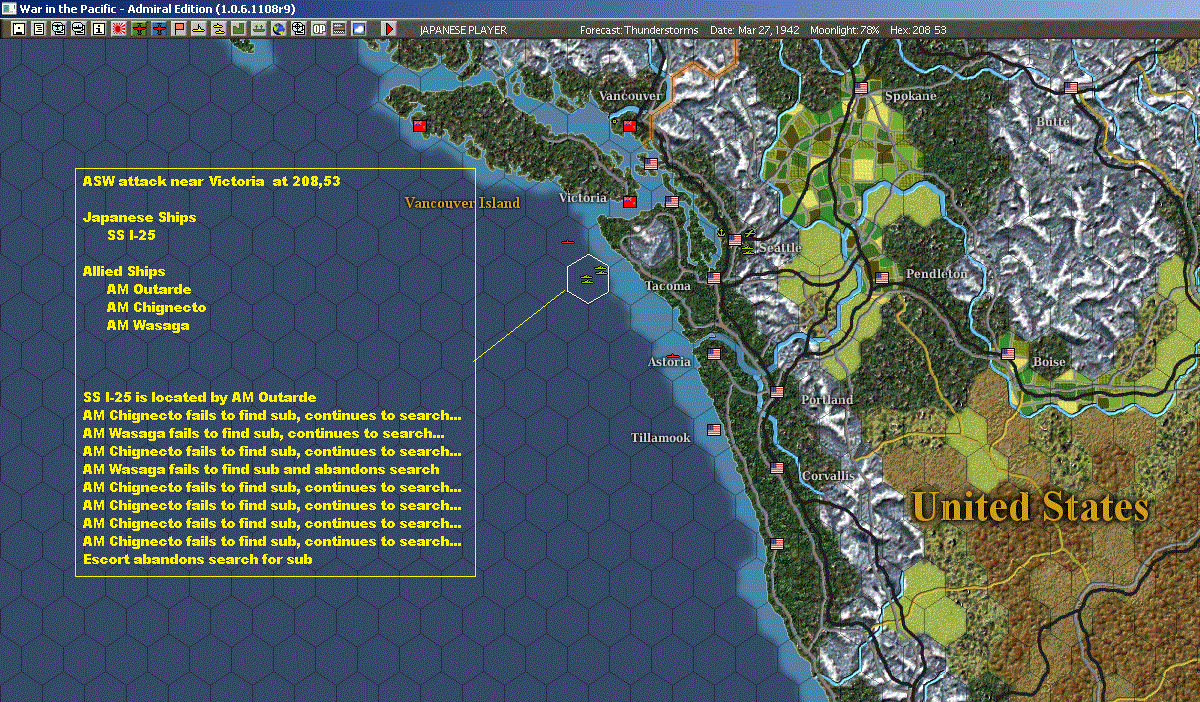The image size is (1200, 702).
Task: Select the red ensign flag at Vancouver
Action: coord(630,126)
